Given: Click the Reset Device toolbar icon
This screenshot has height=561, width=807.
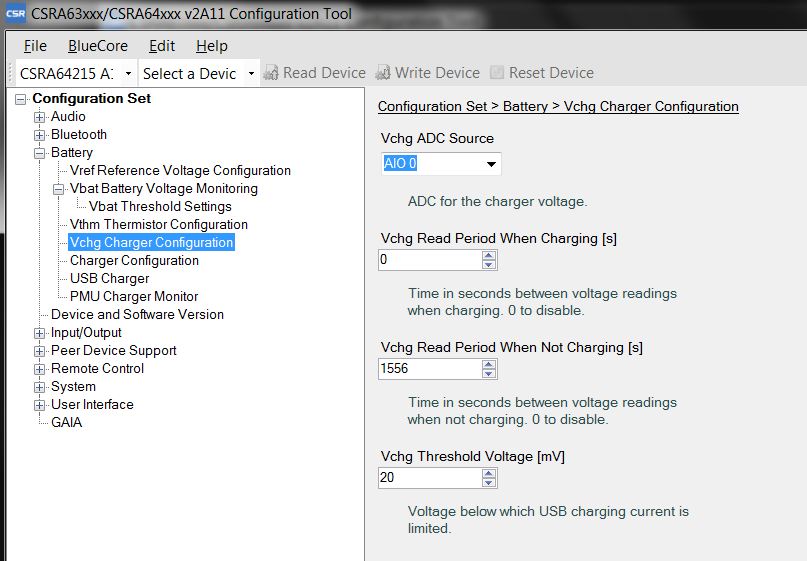Looking at the screenshot, I should 497,73.
